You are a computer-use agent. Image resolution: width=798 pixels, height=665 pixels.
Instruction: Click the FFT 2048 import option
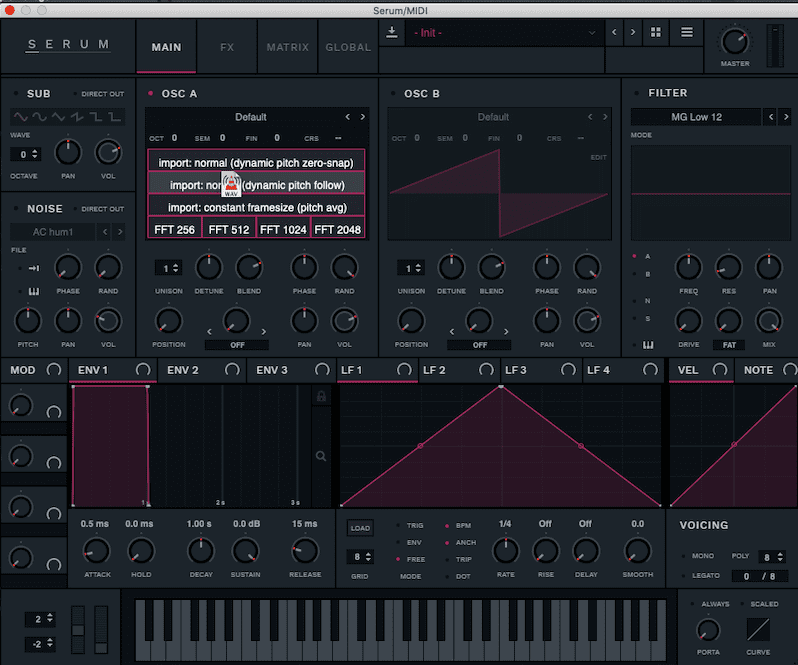(337, 229)
